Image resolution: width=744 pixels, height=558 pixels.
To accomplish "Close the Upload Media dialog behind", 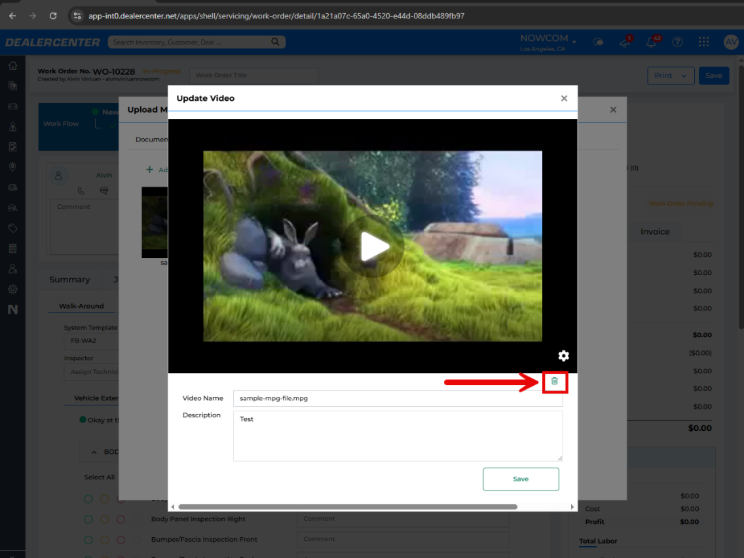I will tap(613, 110).
